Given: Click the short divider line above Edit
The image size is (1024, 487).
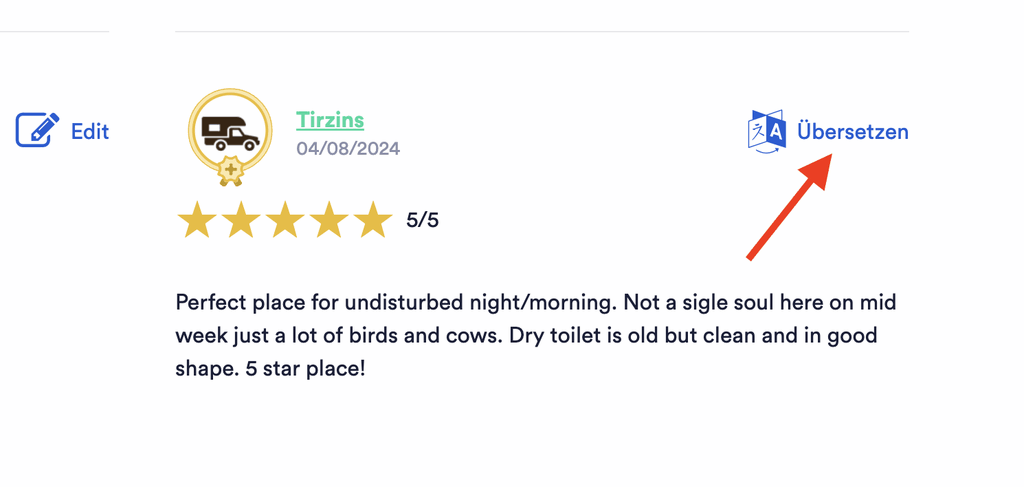Looking at the screenshot, I should 54,31.
